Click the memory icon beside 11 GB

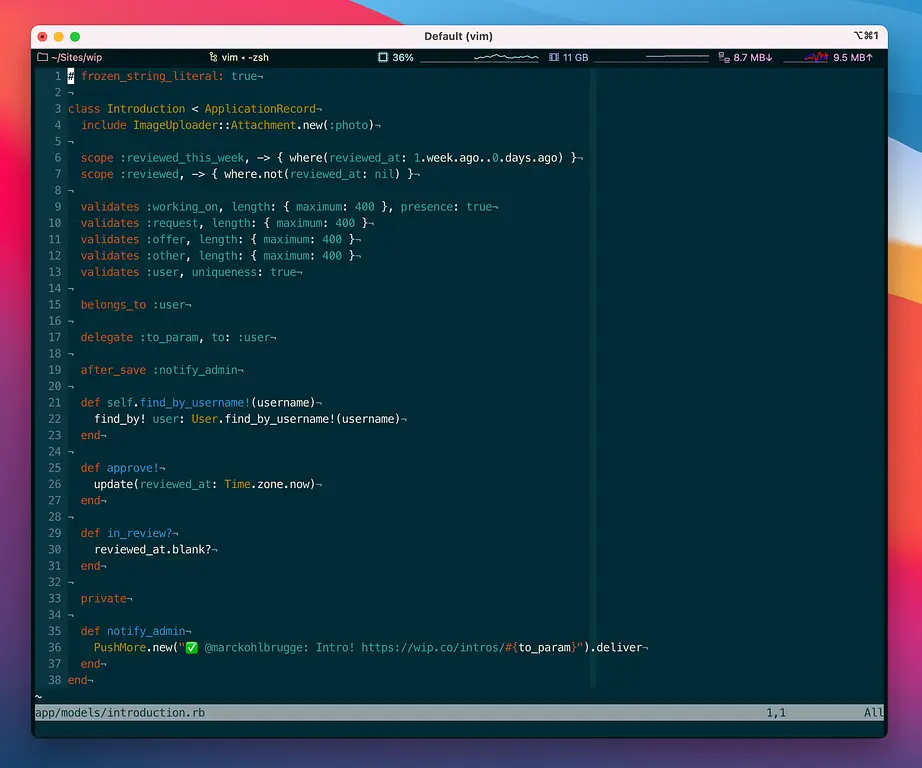pos(554,58)
